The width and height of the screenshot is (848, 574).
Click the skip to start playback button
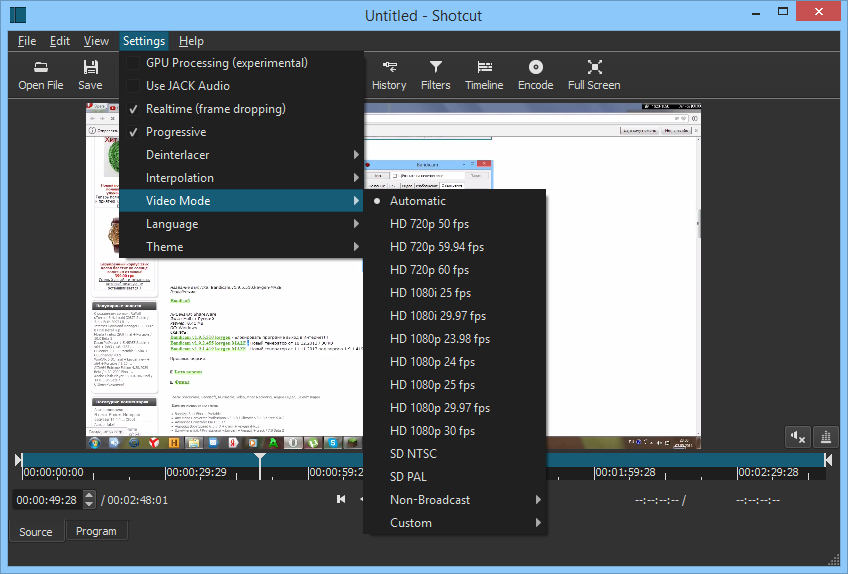(341, 499)
